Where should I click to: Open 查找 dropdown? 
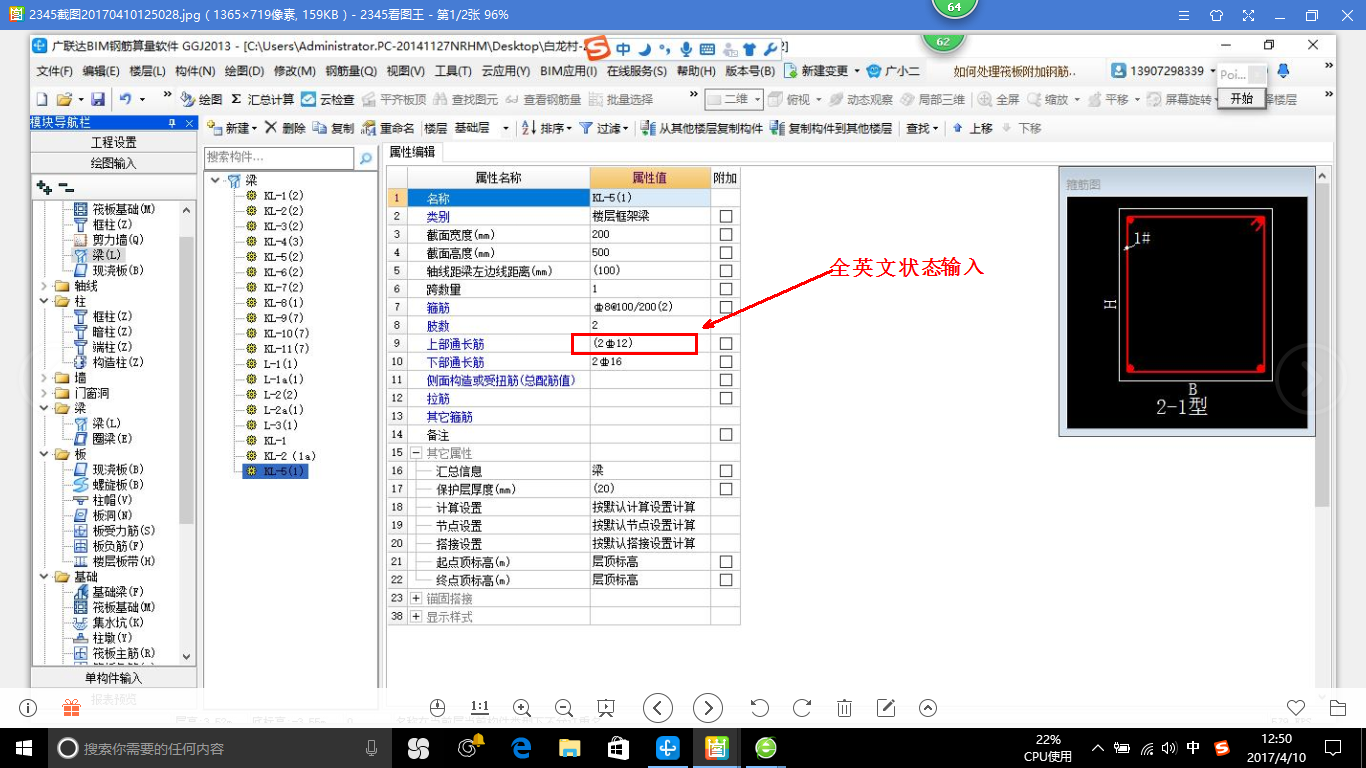922,128
